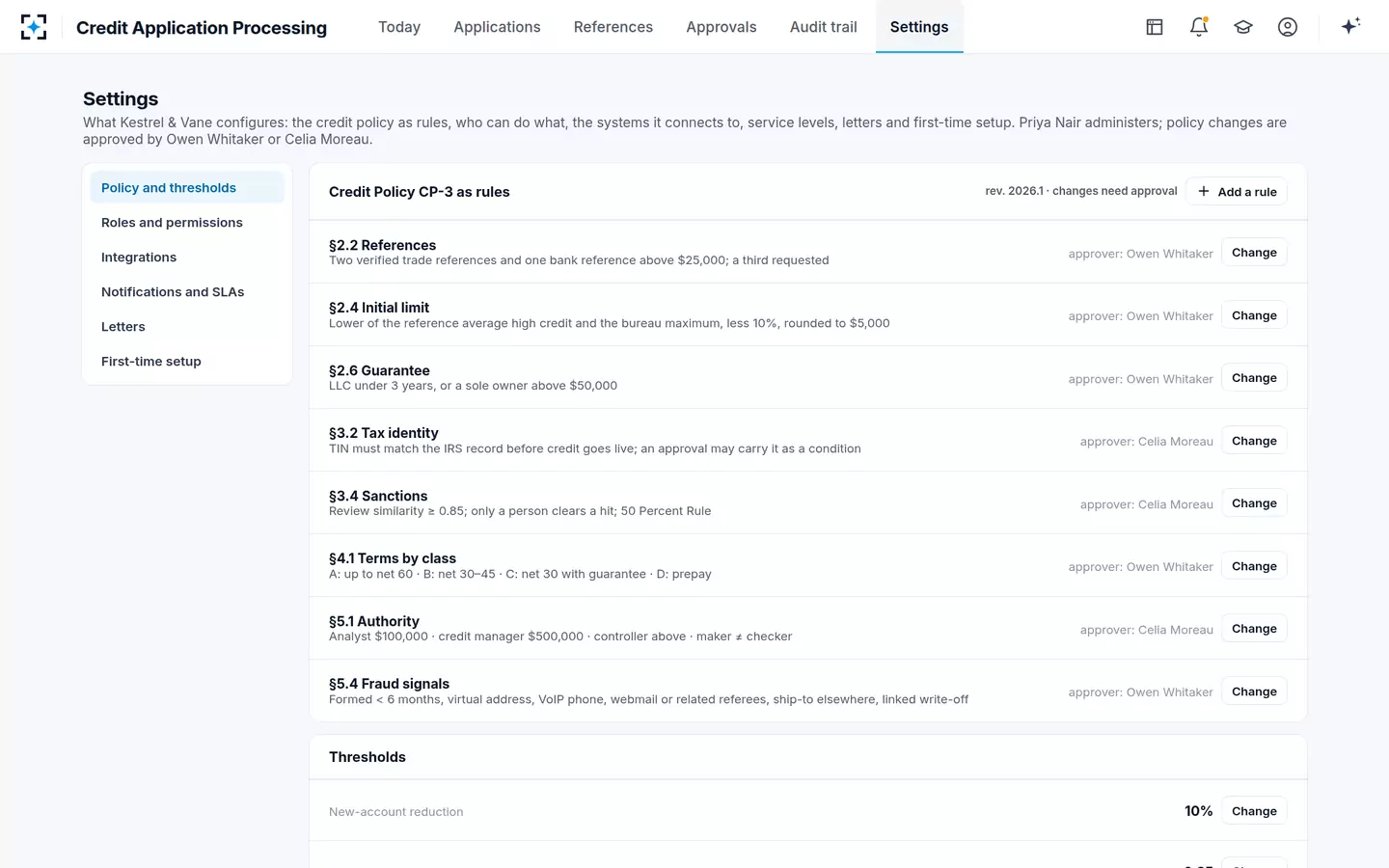Image resolution: width=1389 pixels, height=868 pixels.
Task: Change the §2.4 Initial limit rule
Action: click(x=1254, y=315)
